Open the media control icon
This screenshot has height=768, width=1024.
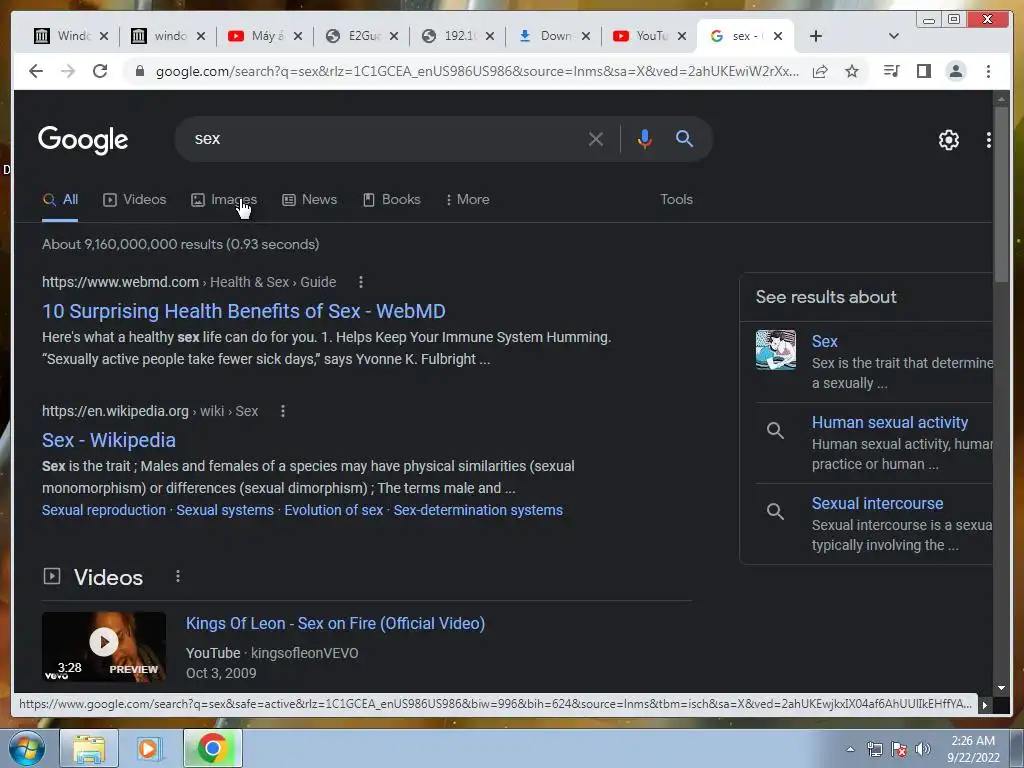tap(891, 71)
